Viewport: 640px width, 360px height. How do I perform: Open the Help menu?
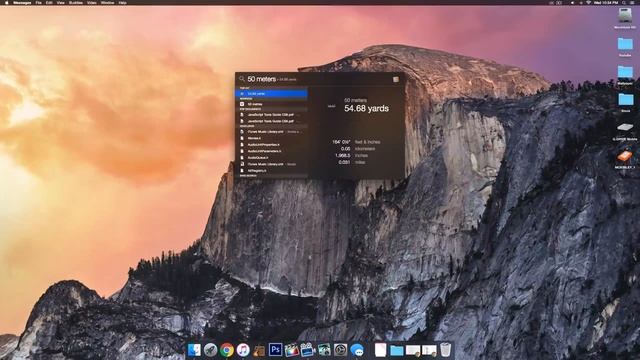point(122,2)
